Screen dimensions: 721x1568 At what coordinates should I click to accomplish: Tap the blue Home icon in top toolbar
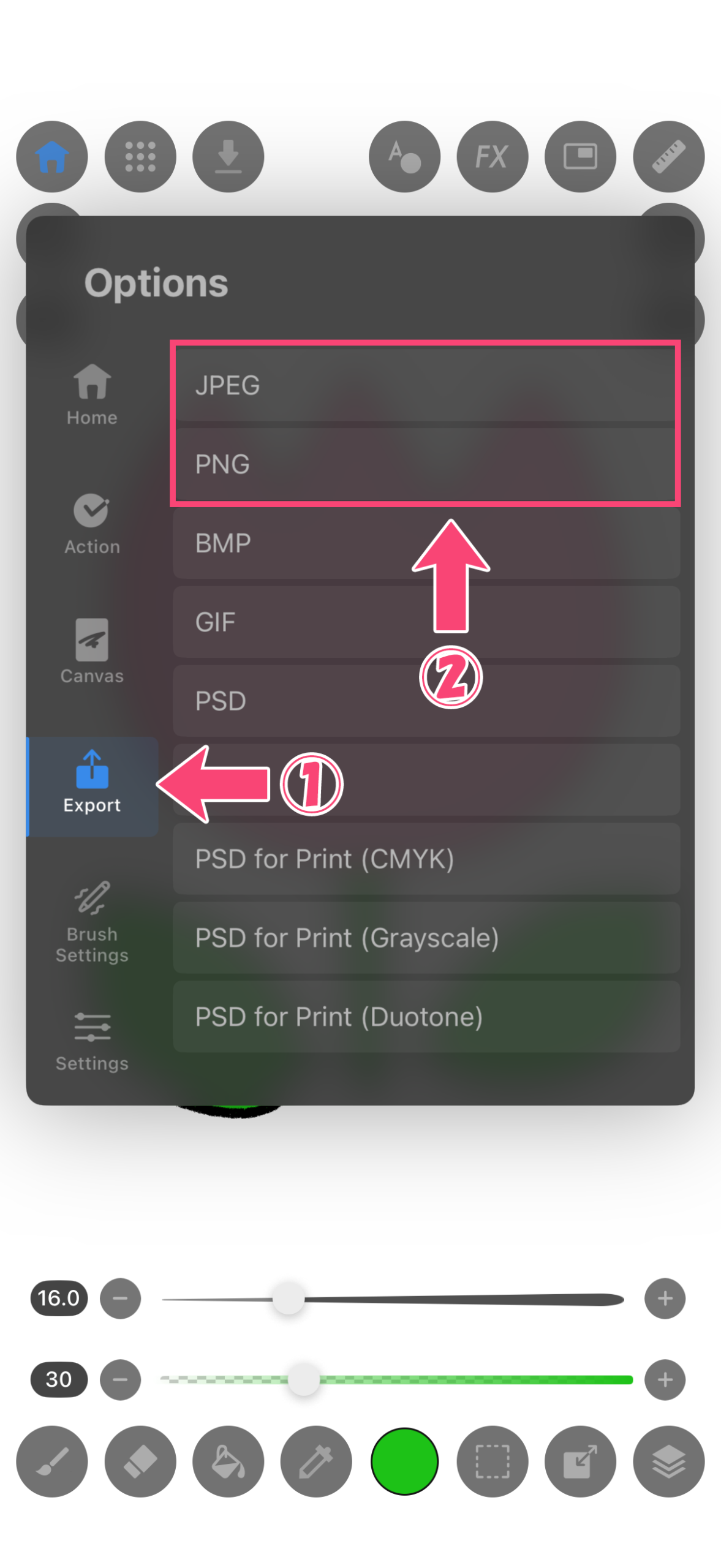52,157
